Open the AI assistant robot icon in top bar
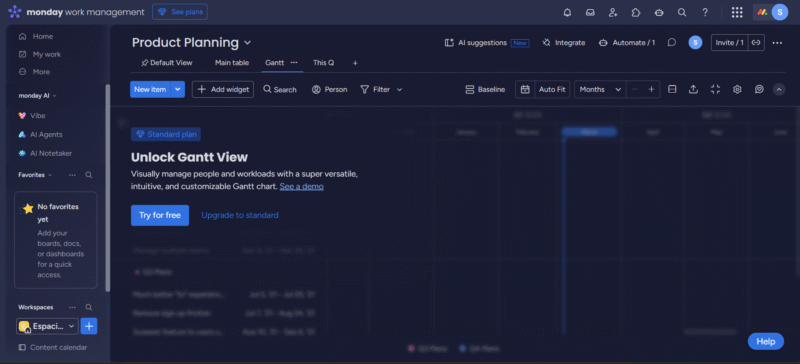Image resolution: width=800 pixels, height=364 pixels. [659, 13]
